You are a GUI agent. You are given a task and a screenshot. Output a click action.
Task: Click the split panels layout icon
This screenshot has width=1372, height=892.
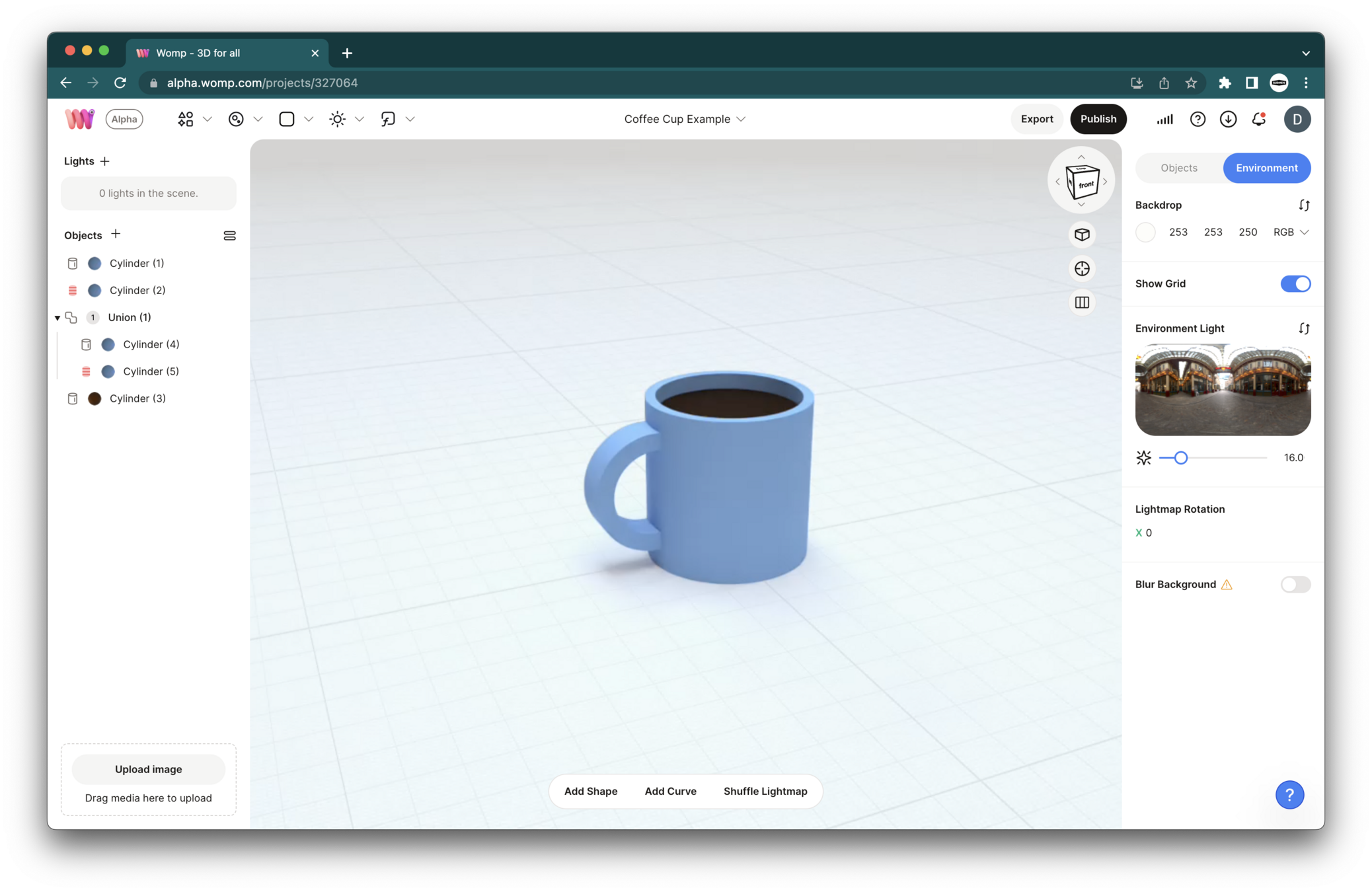tap(1082, 303)
